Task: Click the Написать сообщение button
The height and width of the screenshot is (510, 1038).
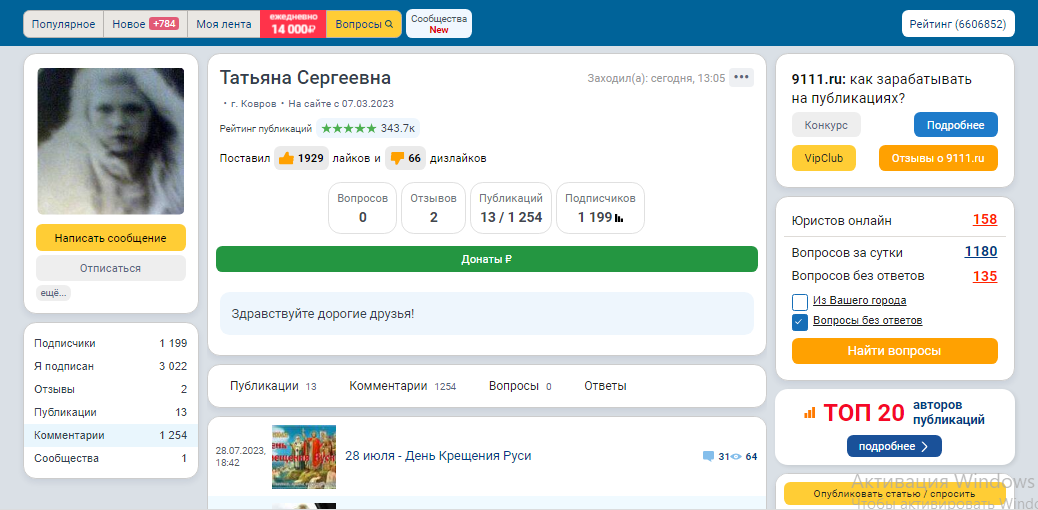Action: (111, 238)
